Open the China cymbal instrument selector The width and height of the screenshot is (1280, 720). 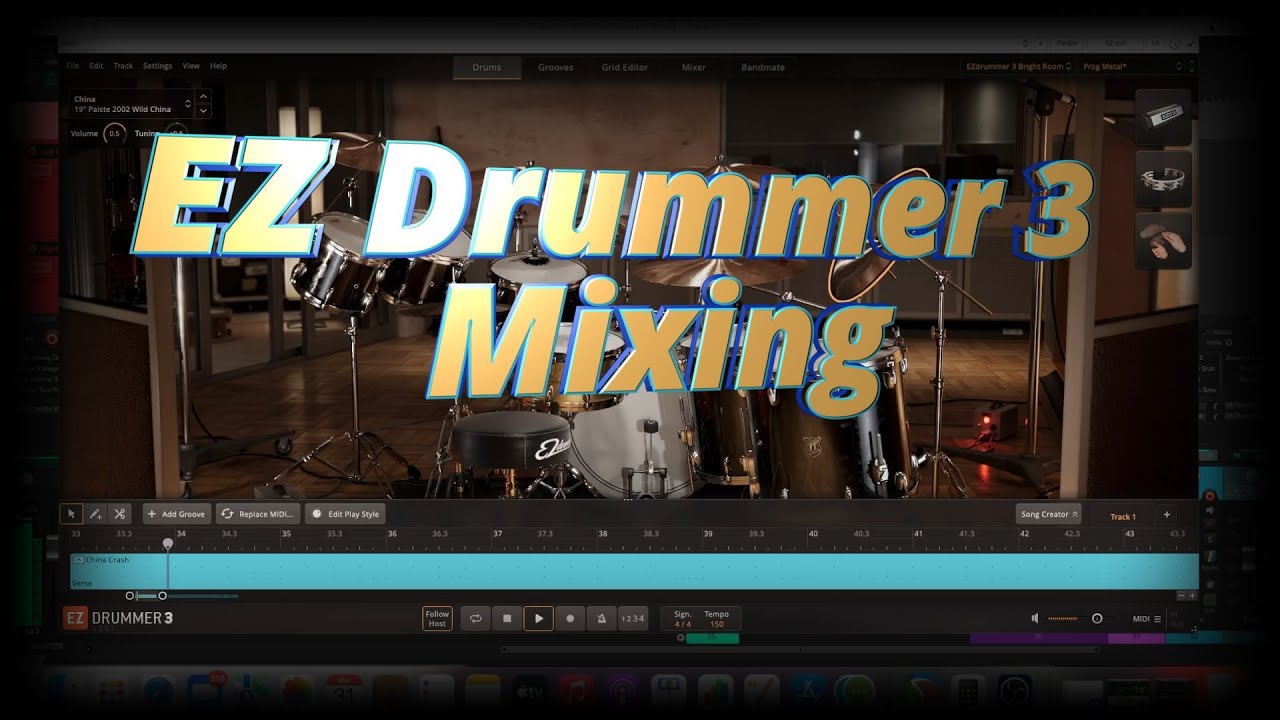pyautogui.click(x=132, y=103)
